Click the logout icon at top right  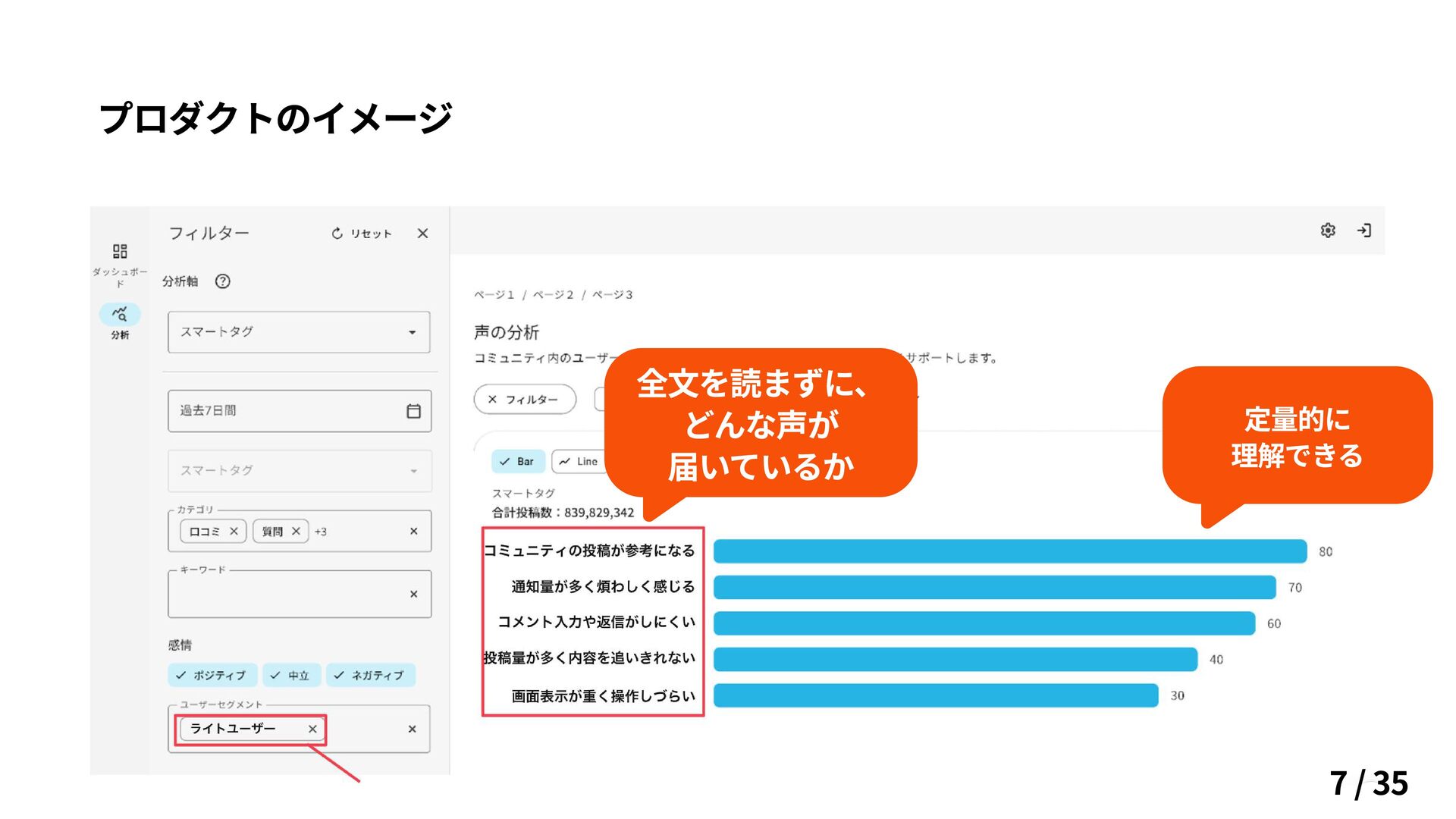click(1364, 231)
